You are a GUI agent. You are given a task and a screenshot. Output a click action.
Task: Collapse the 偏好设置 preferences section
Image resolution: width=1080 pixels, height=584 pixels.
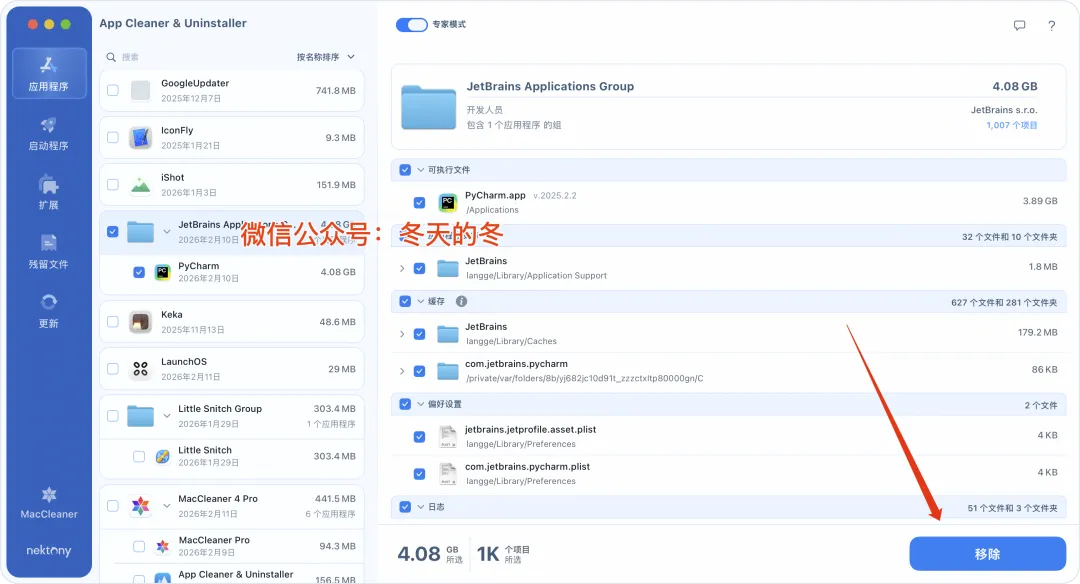pyautogui.click(x=420, y=404)
